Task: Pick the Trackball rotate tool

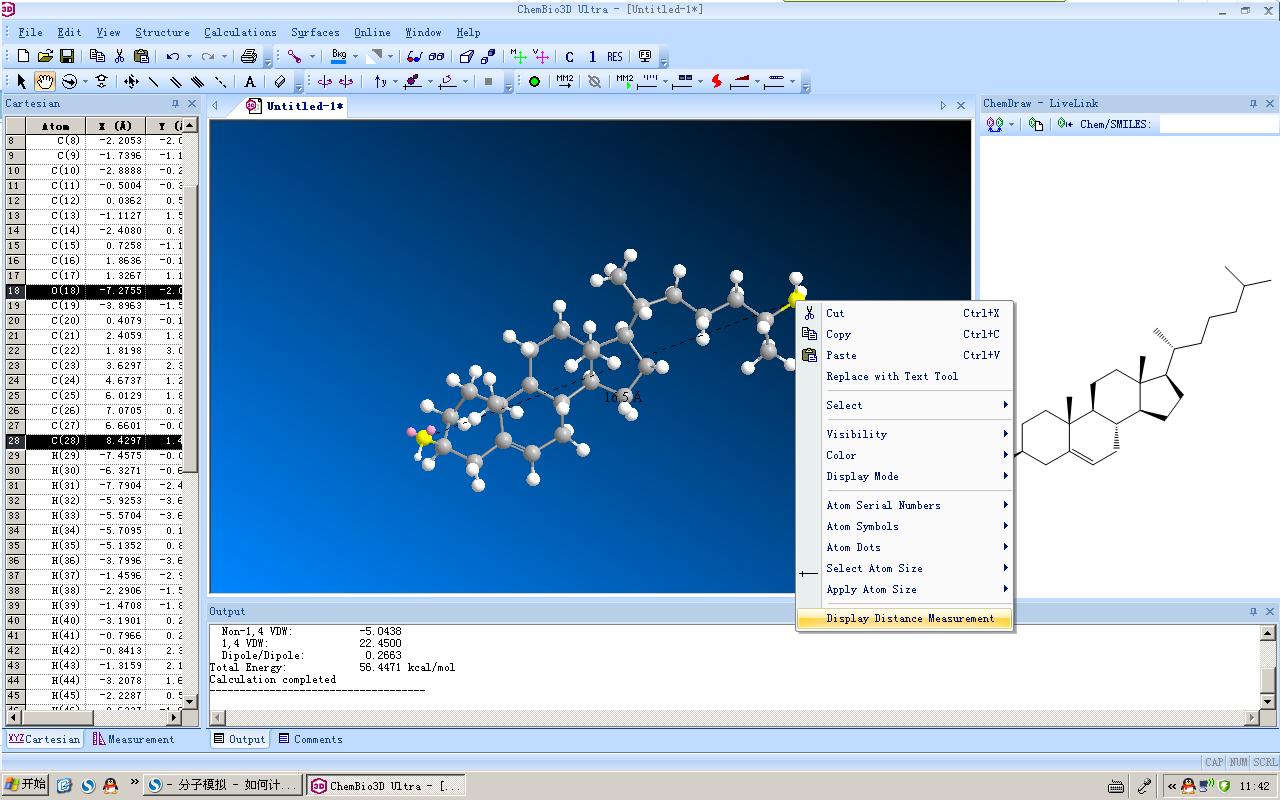Action: pyautogui.click(x=69, y=82)
